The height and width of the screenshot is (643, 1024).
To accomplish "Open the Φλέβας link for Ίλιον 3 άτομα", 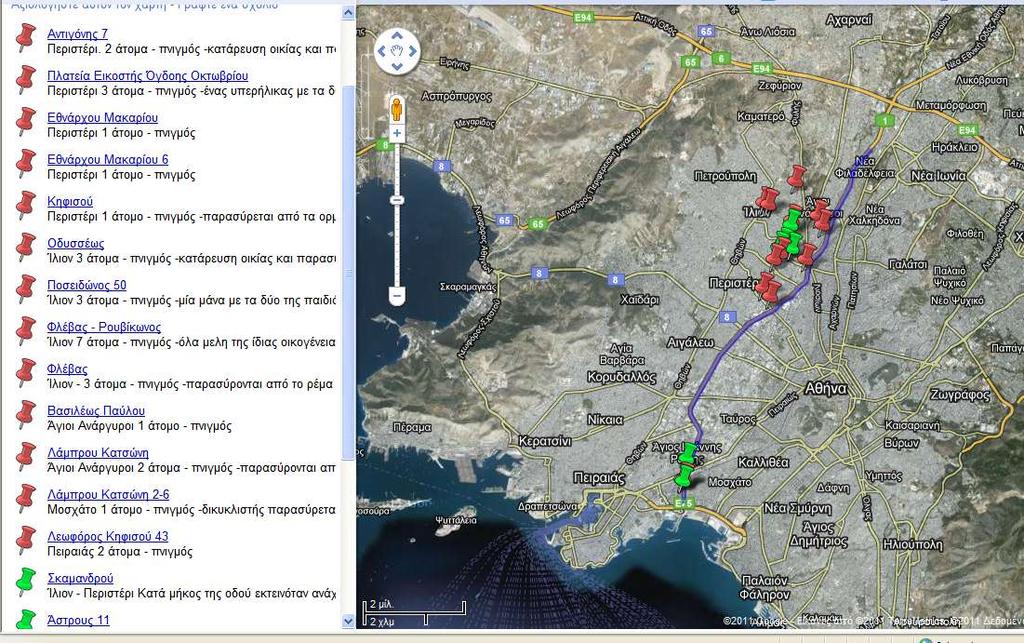I will coord(67,368).
